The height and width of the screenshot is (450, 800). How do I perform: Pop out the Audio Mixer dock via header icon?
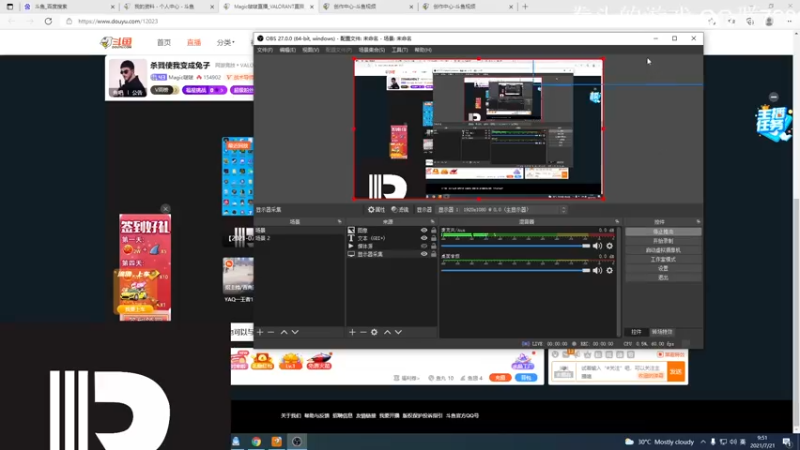click(617, 222)
